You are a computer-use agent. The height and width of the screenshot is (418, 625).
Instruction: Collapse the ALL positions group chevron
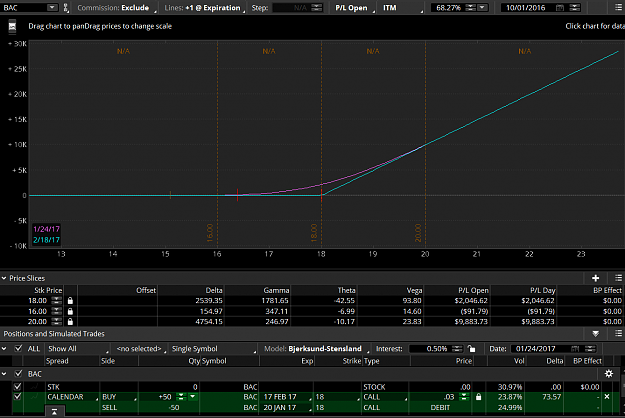pyautogui.click(x=4, y=349)
